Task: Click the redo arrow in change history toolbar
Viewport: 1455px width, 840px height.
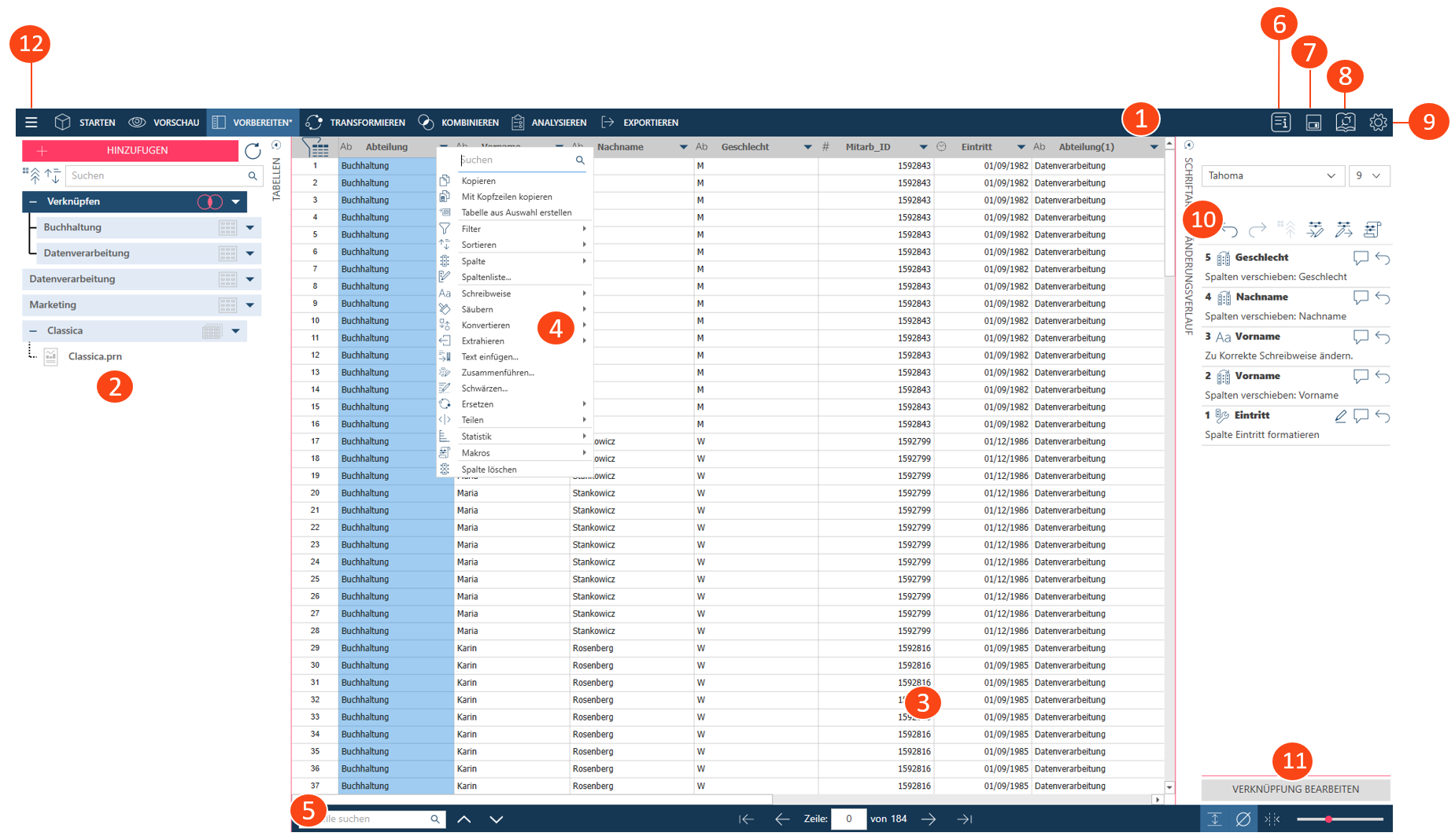Action: pos(1257,230)
